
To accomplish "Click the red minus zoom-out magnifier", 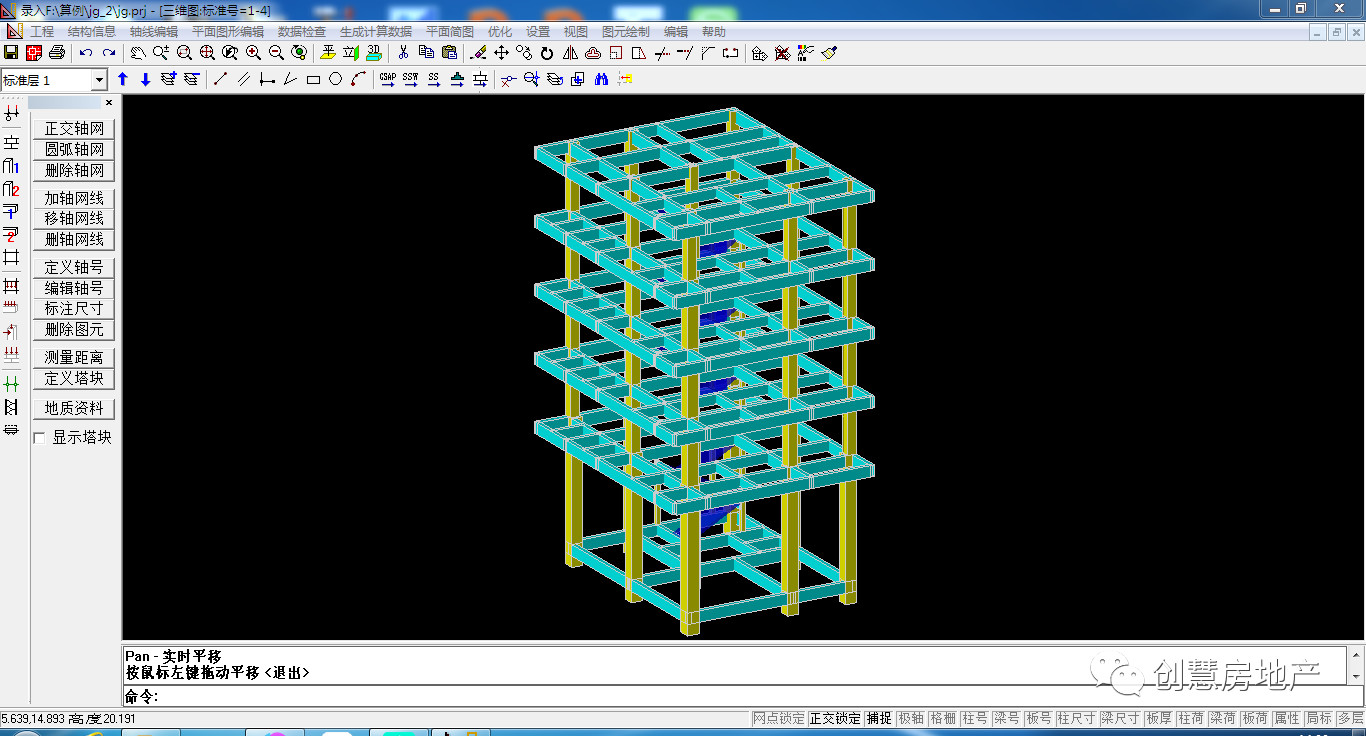I will [276, 52].
